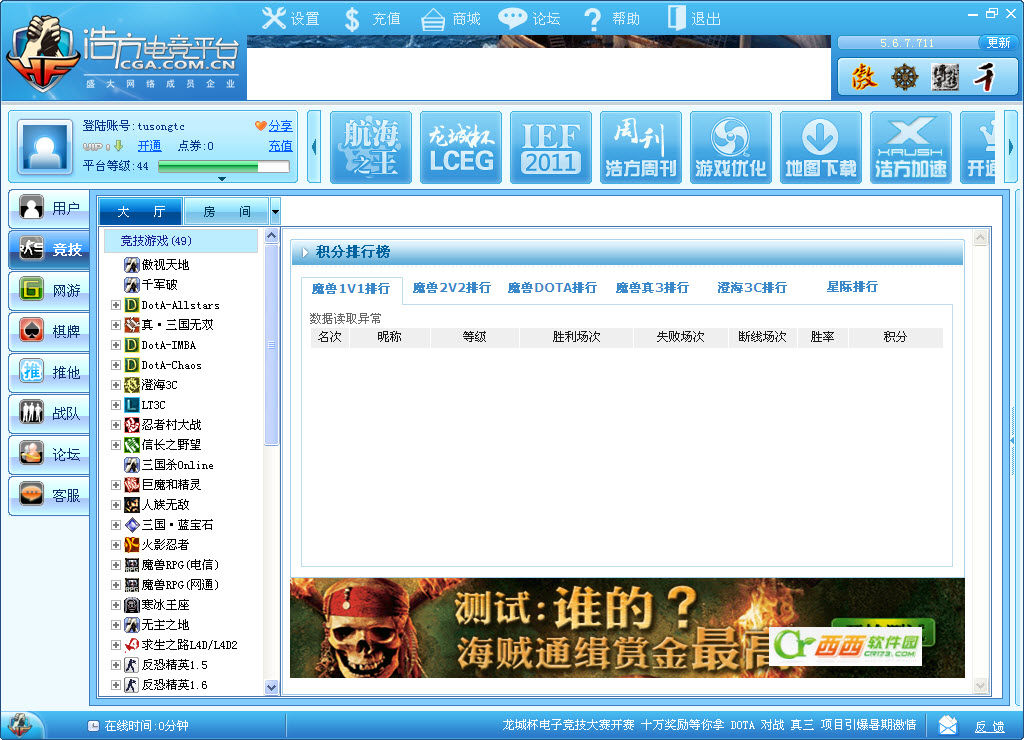Open the dropdown arrow beside 房间 tab
The width and height of the screenshot is (1024, 740).
point(275,212)
